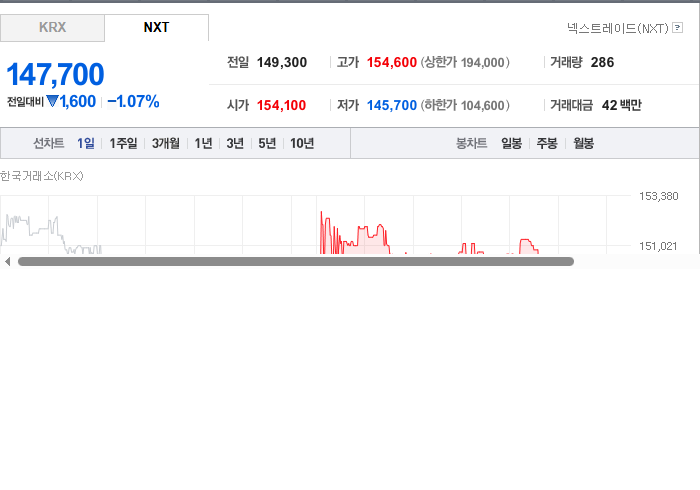Show the 1주일 line chart
The height and width of the screenshot is (490, 700).
123,143
